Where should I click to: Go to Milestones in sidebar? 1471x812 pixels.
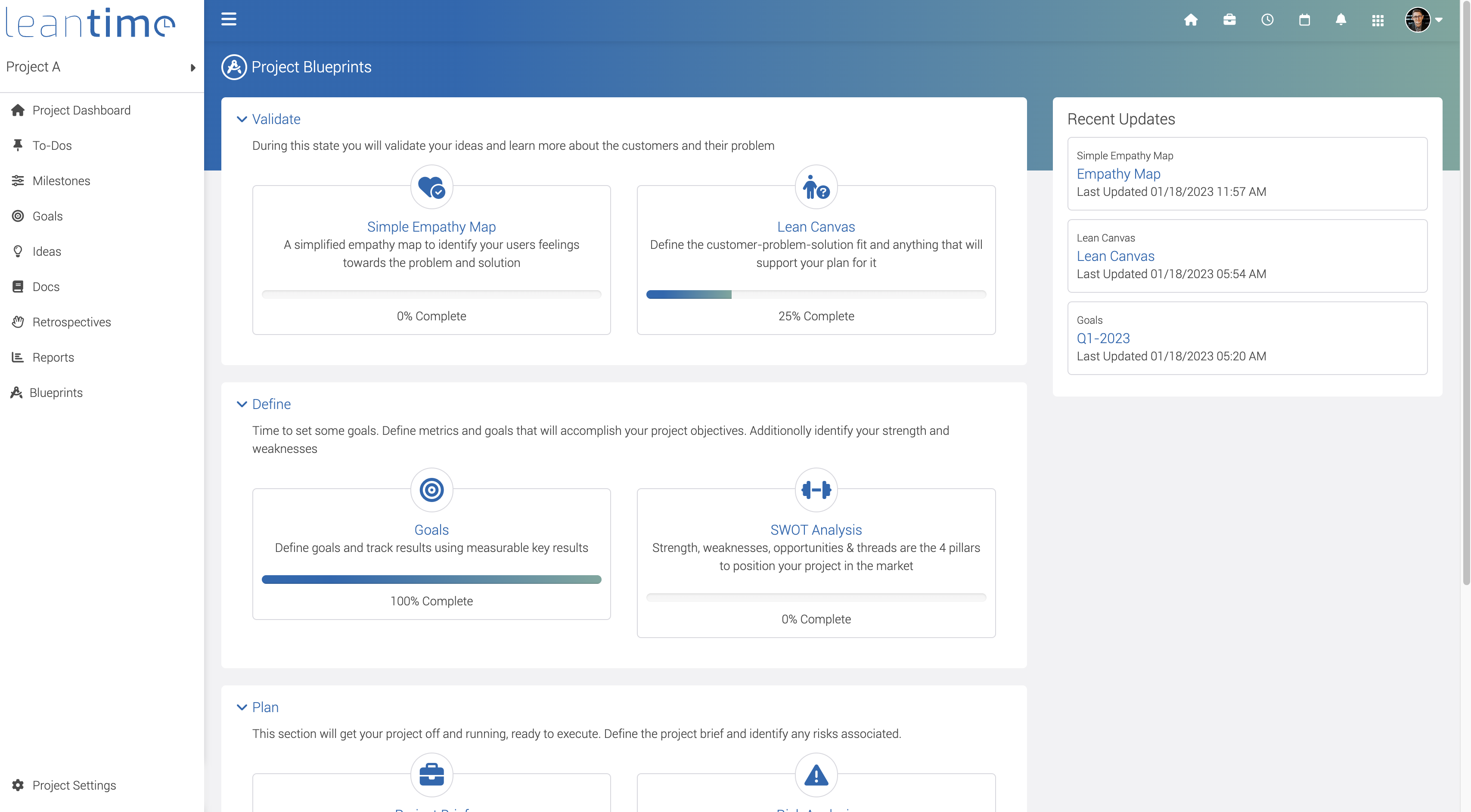click(61, 180)
